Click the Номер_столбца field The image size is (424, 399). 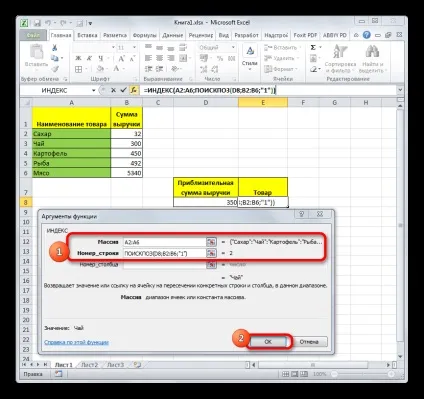[164, 264]
